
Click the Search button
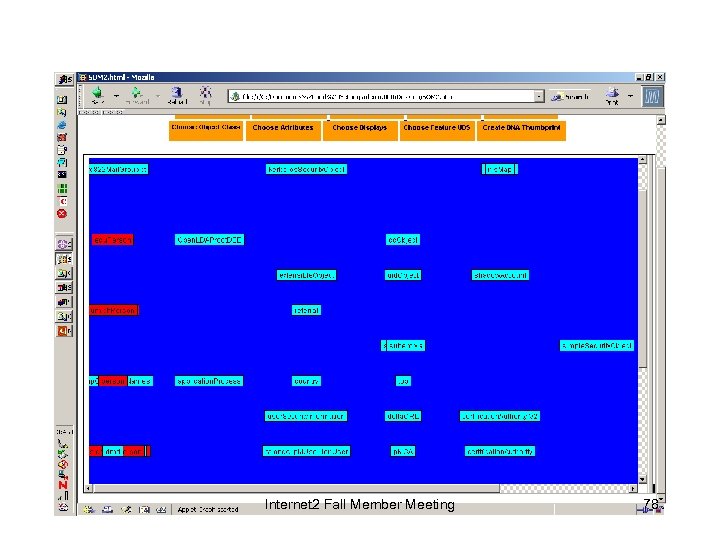coord(570,96)
